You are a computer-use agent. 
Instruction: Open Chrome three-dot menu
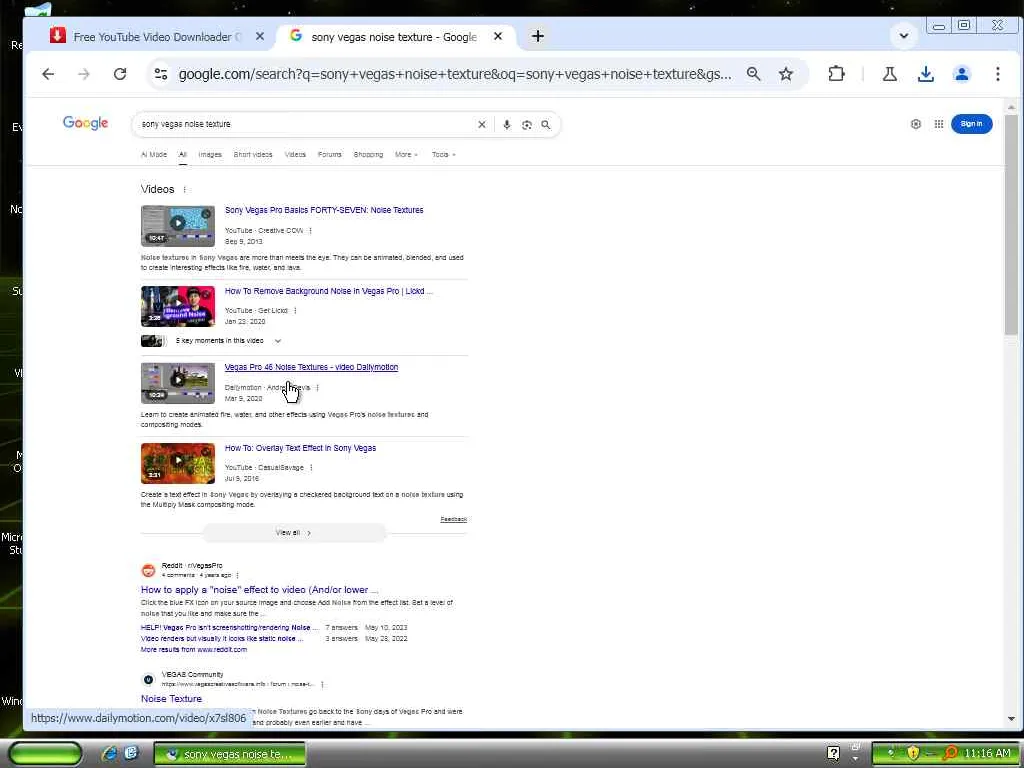pos(998,74)
